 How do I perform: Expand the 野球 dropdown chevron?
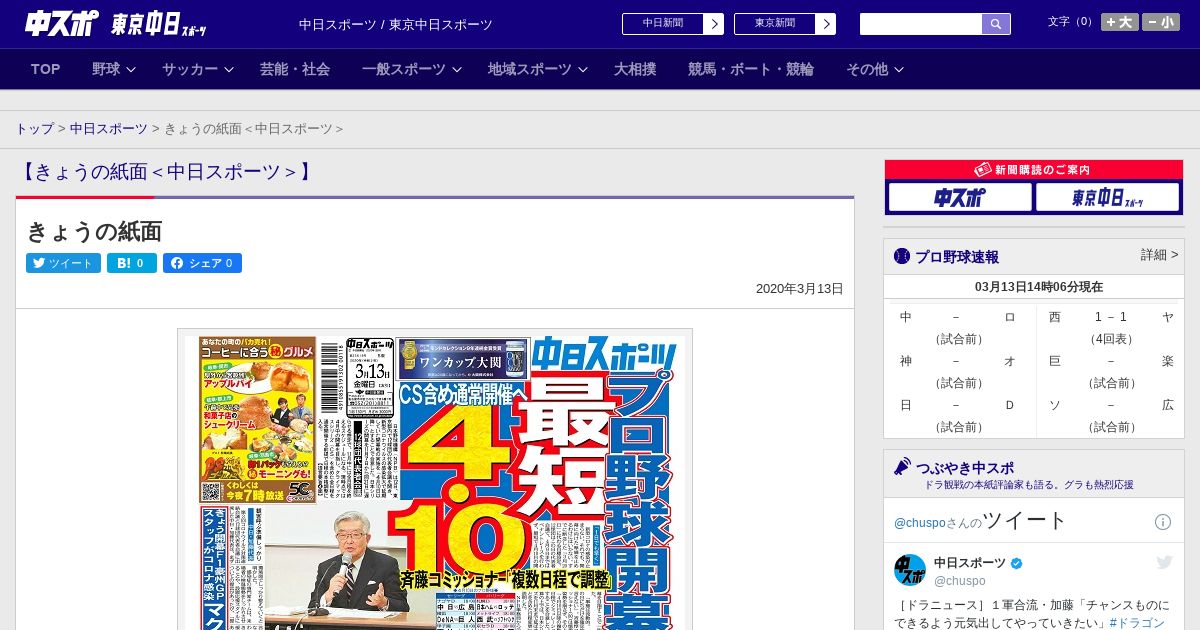(132, 70)
